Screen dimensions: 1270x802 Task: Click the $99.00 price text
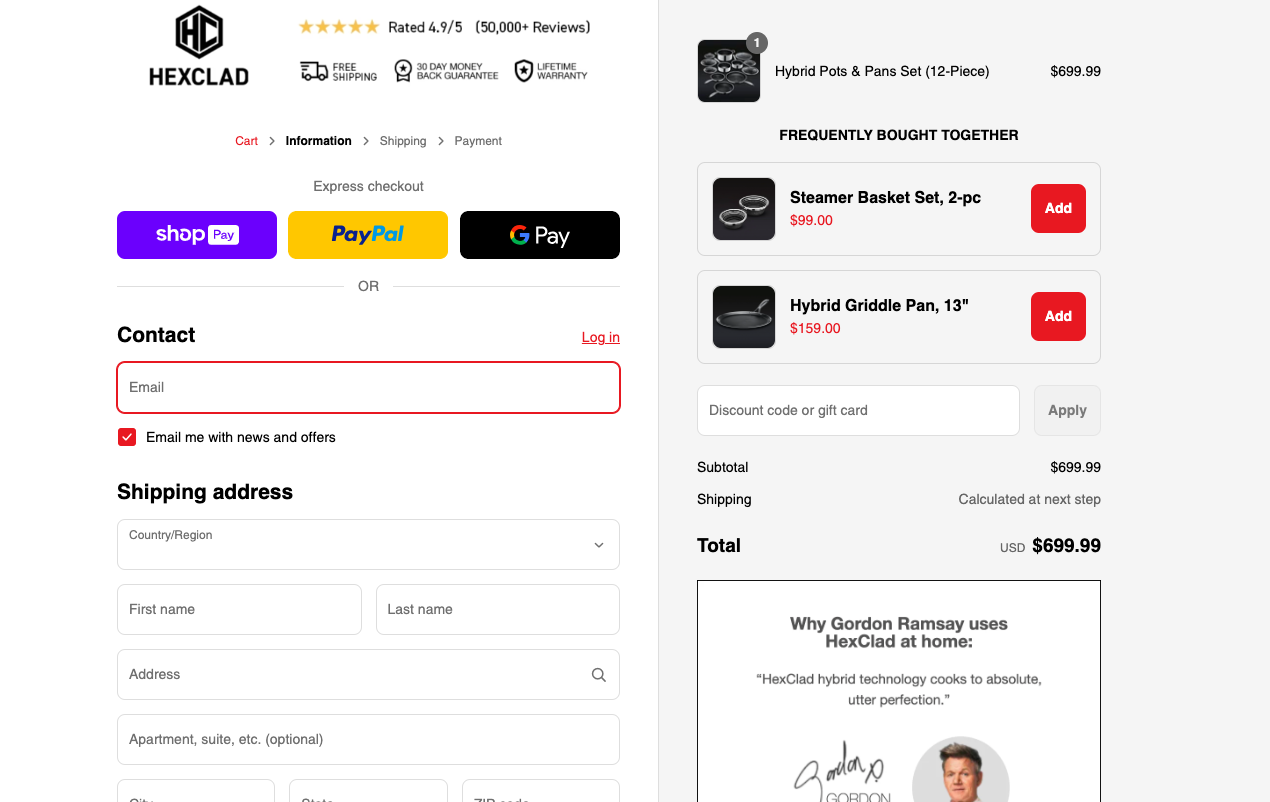coord(811,220)
